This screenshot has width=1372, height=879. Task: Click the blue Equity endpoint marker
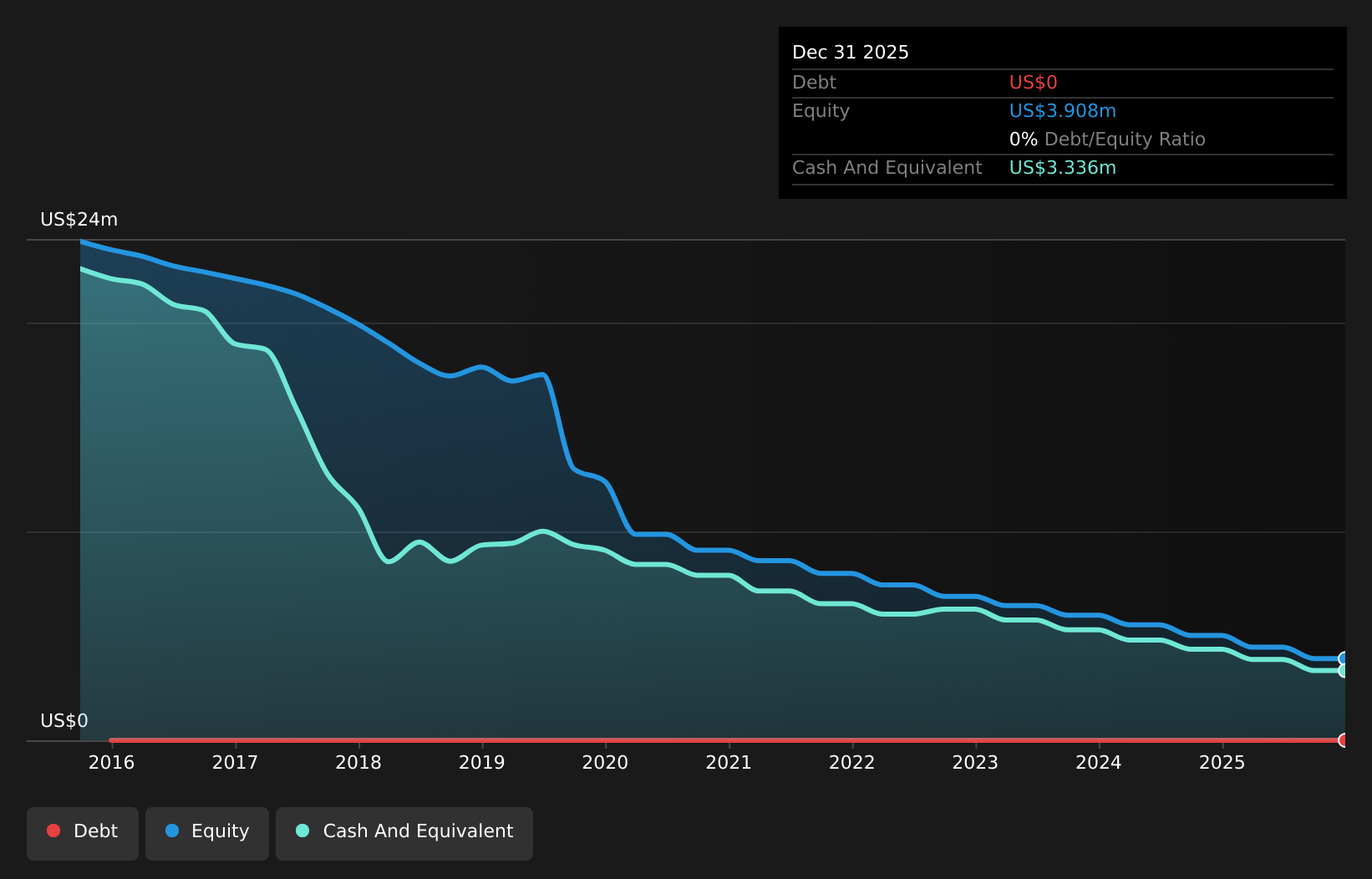coord(1344,658)
